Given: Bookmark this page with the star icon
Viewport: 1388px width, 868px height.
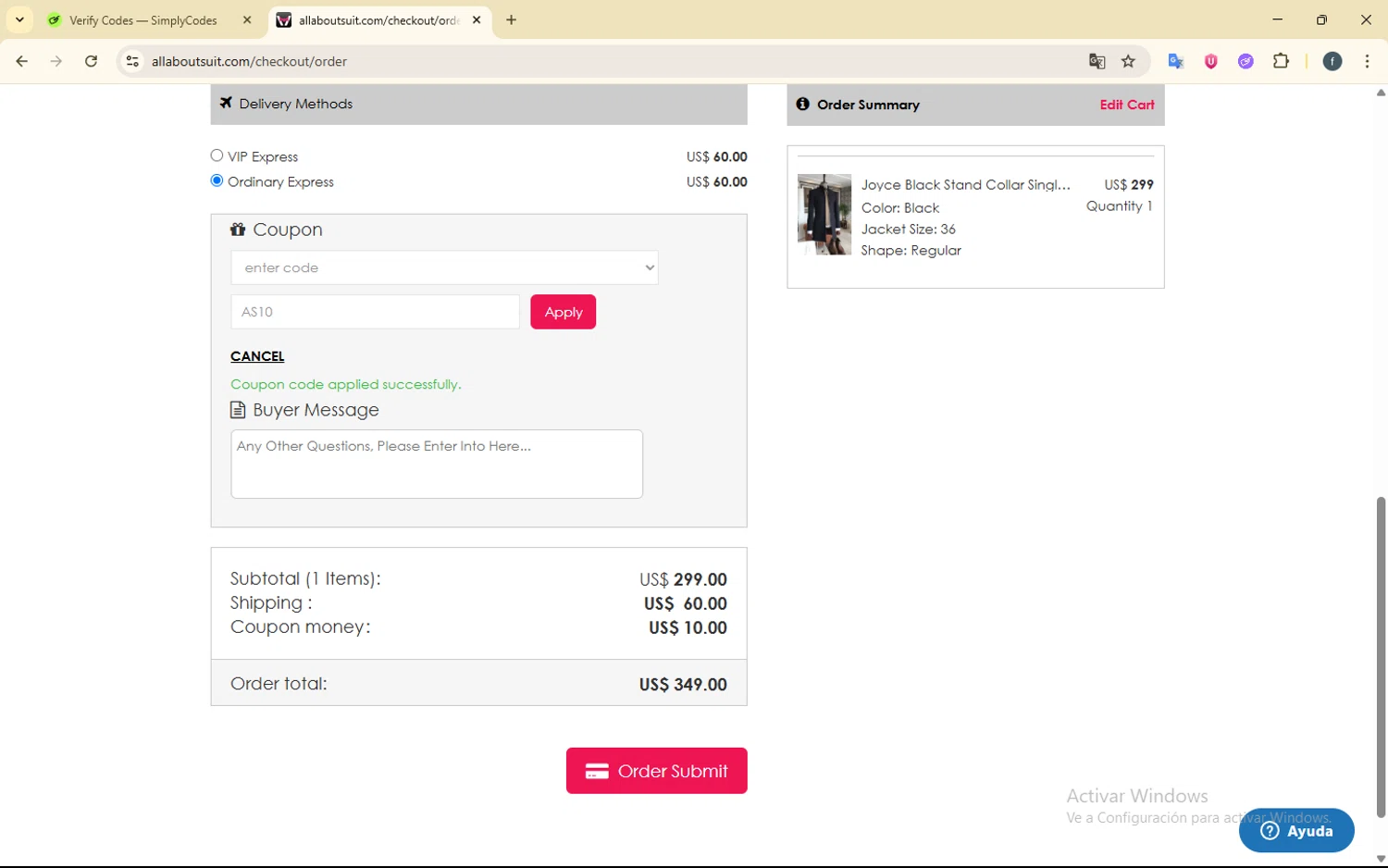Looking at the screenshot, I should 1128,61.
